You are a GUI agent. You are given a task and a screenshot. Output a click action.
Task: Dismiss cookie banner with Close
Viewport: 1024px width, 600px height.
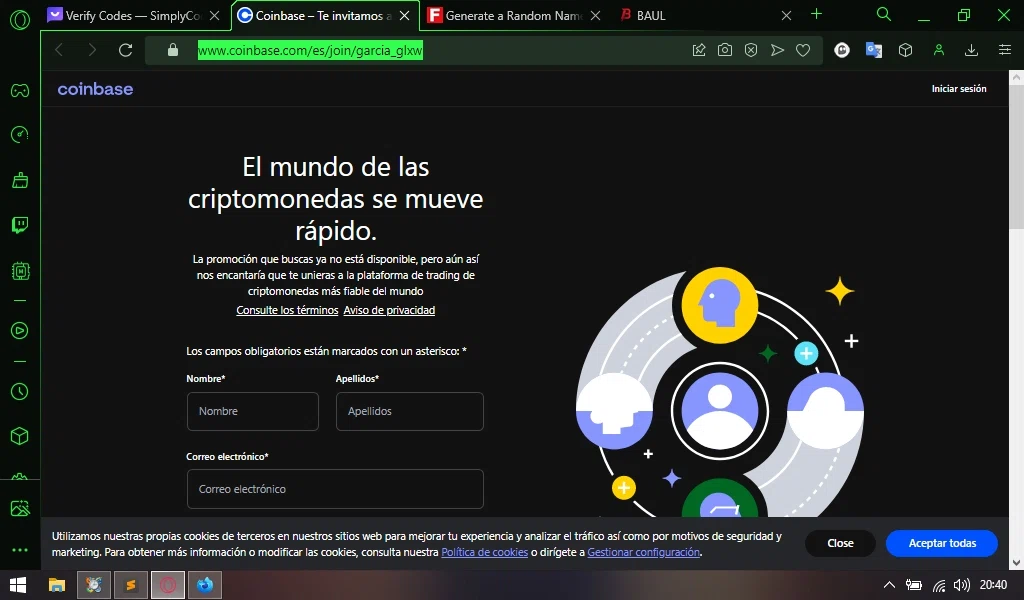coord(840,543)
